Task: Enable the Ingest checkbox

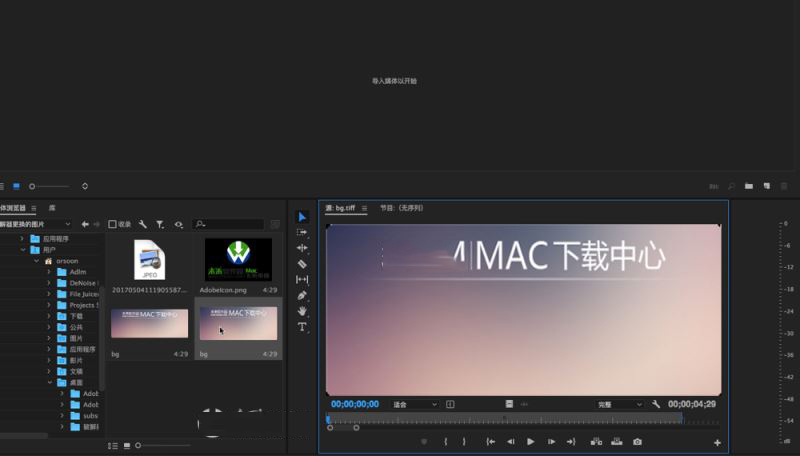Action: [x=112, y=224]
